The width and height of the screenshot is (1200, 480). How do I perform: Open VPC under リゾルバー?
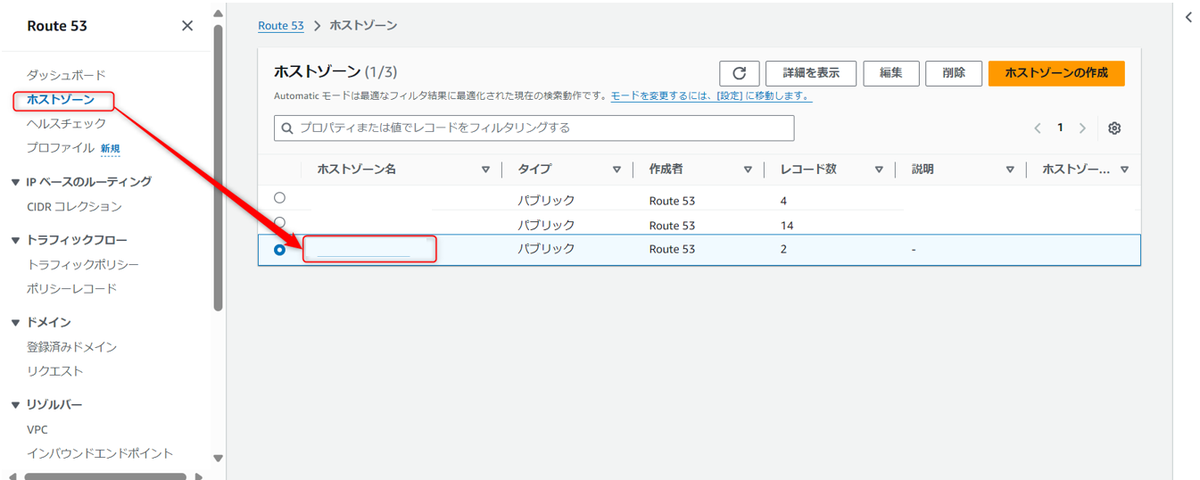pyautogui.click(x=38, y=429)
